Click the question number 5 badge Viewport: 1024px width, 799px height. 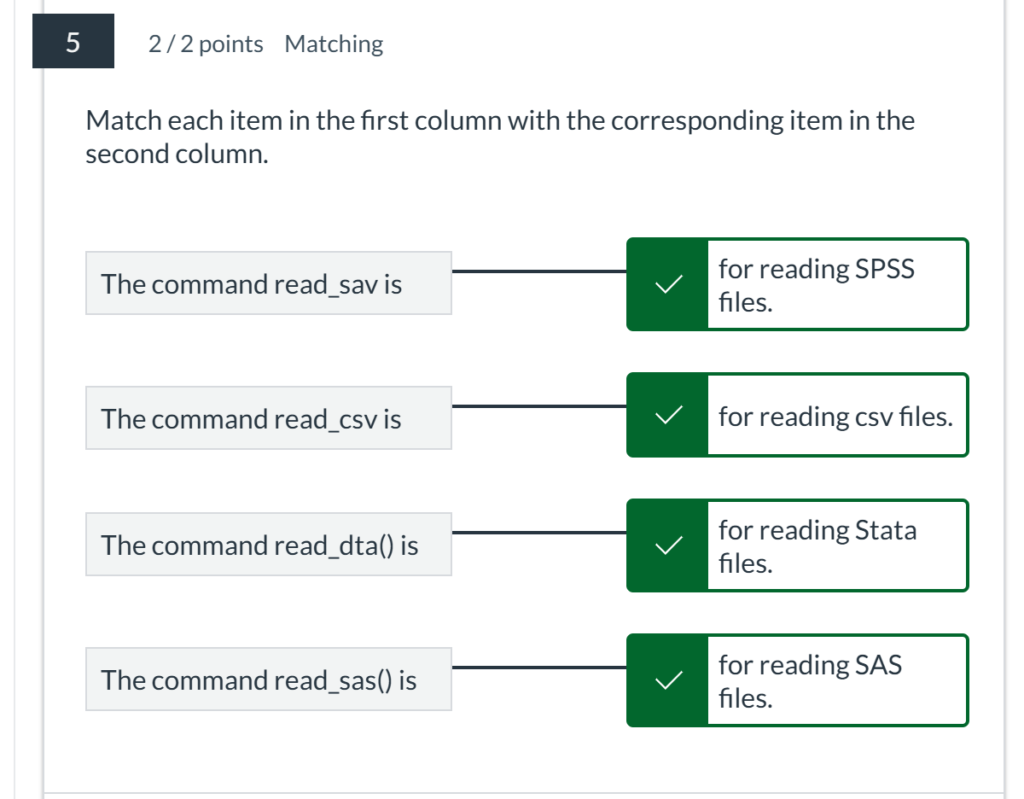[72, 42]
